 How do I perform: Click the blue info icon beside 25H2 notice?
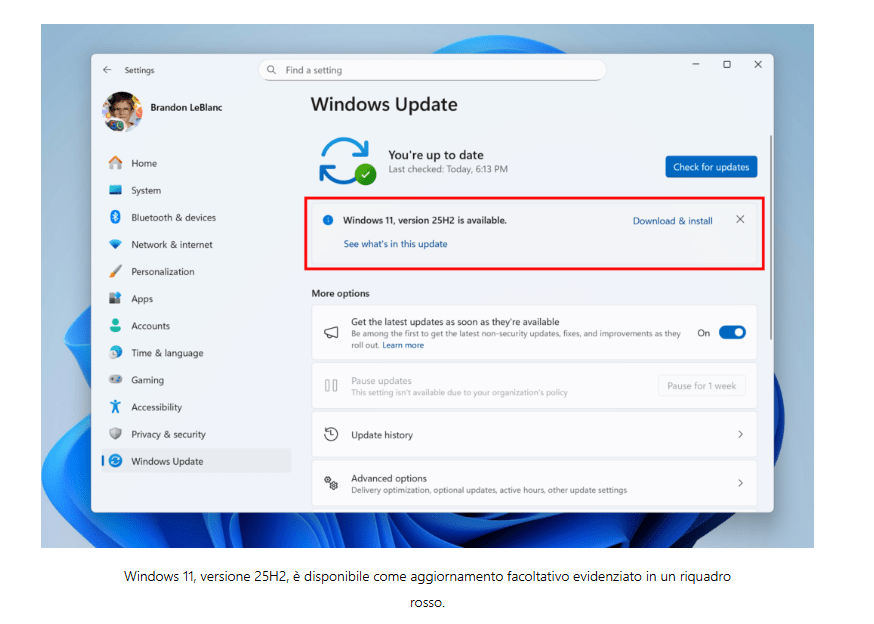coord(328,220)
